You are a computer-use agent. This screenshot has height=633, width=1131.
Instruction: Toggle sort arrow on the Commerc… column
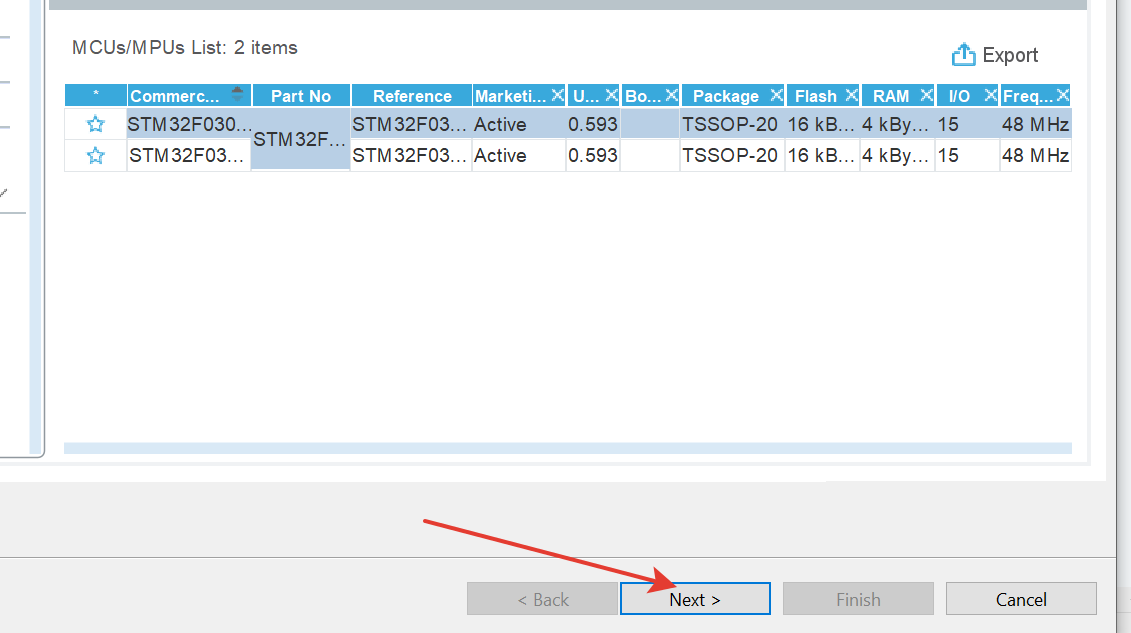coord(237,94)
